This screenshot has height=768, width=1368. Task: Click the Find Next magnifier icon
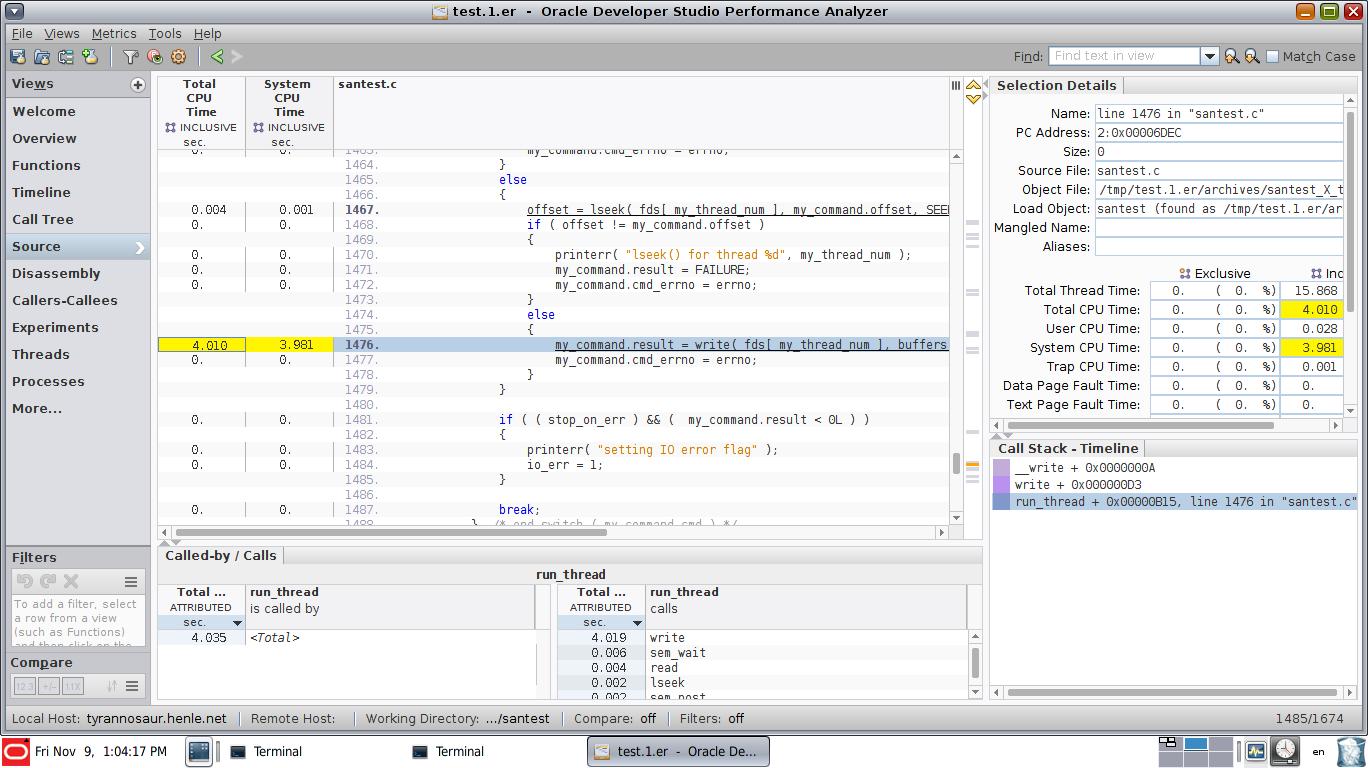click(1252, 57)
